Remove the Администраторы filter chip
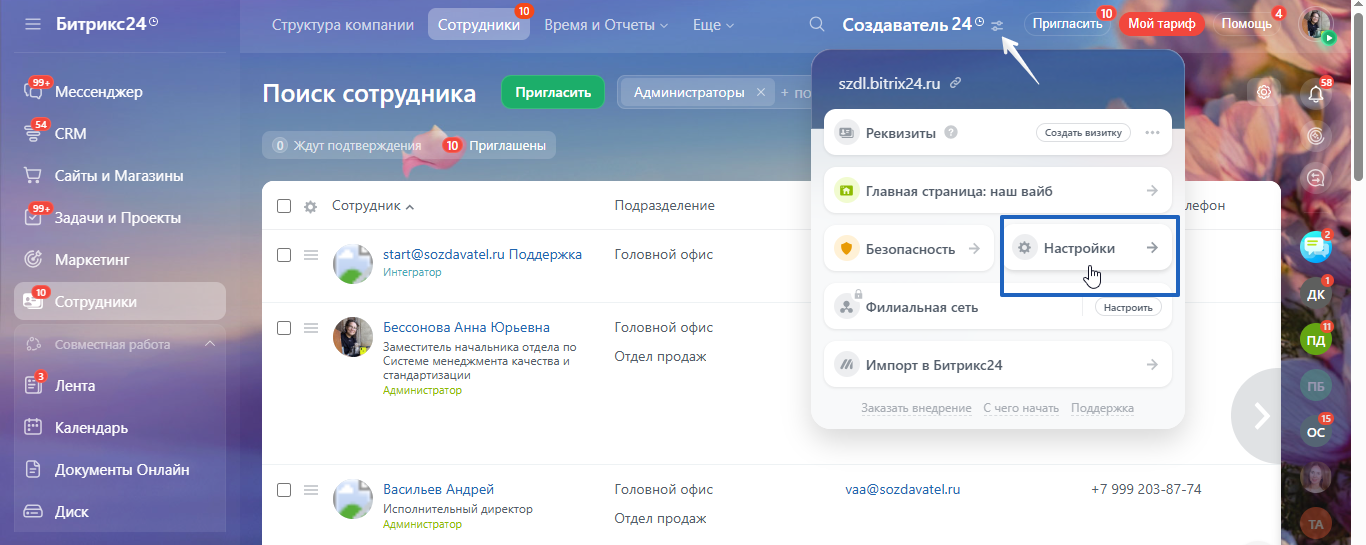The width and height of the screenshot is (1366, 545). [760, 92]
